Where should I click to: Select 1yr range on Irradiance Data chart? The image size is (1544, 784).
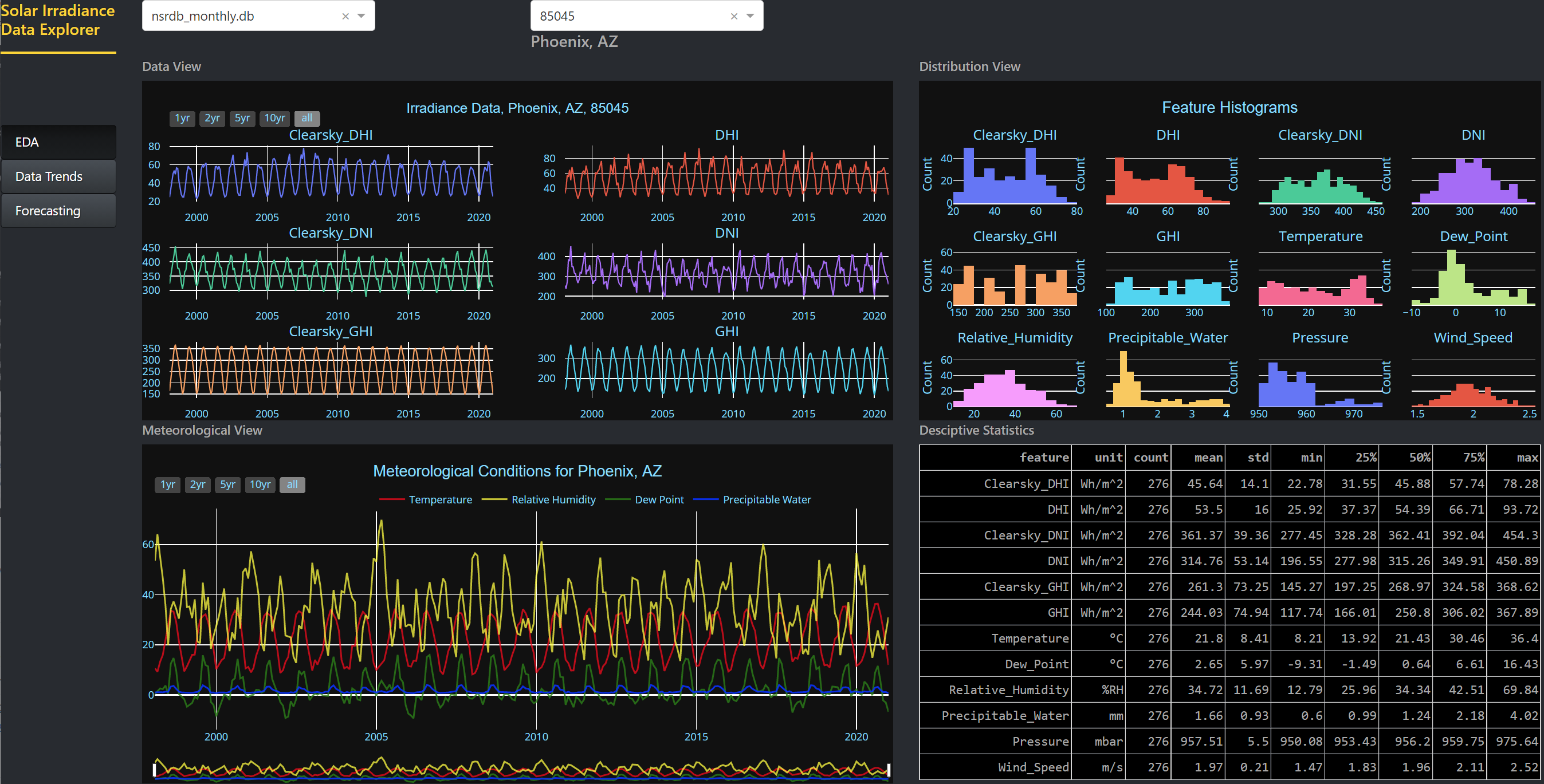(182, 118)
